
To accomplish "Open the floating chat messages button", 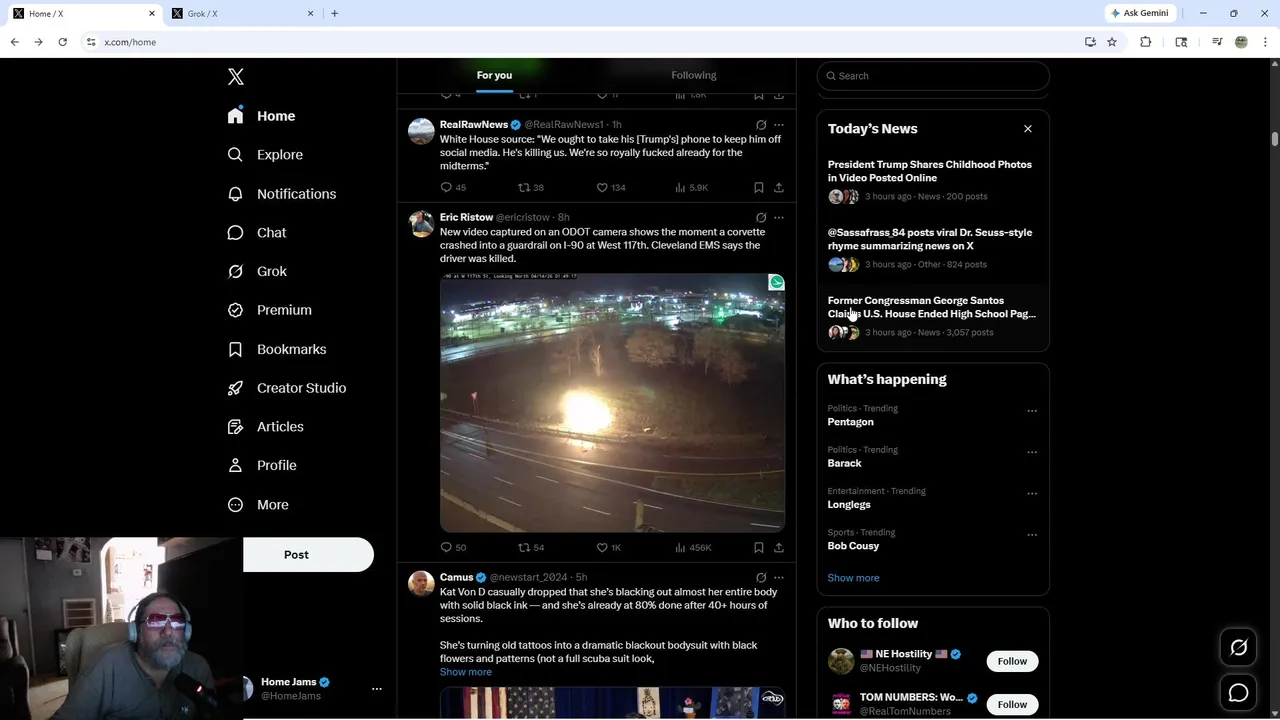I will coord(1238,692).
